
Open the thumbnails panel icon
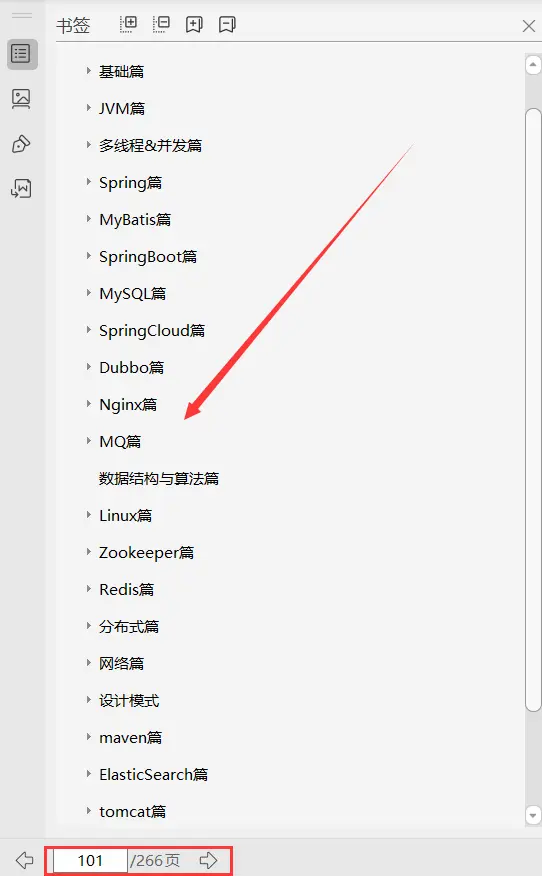(21, 99)
